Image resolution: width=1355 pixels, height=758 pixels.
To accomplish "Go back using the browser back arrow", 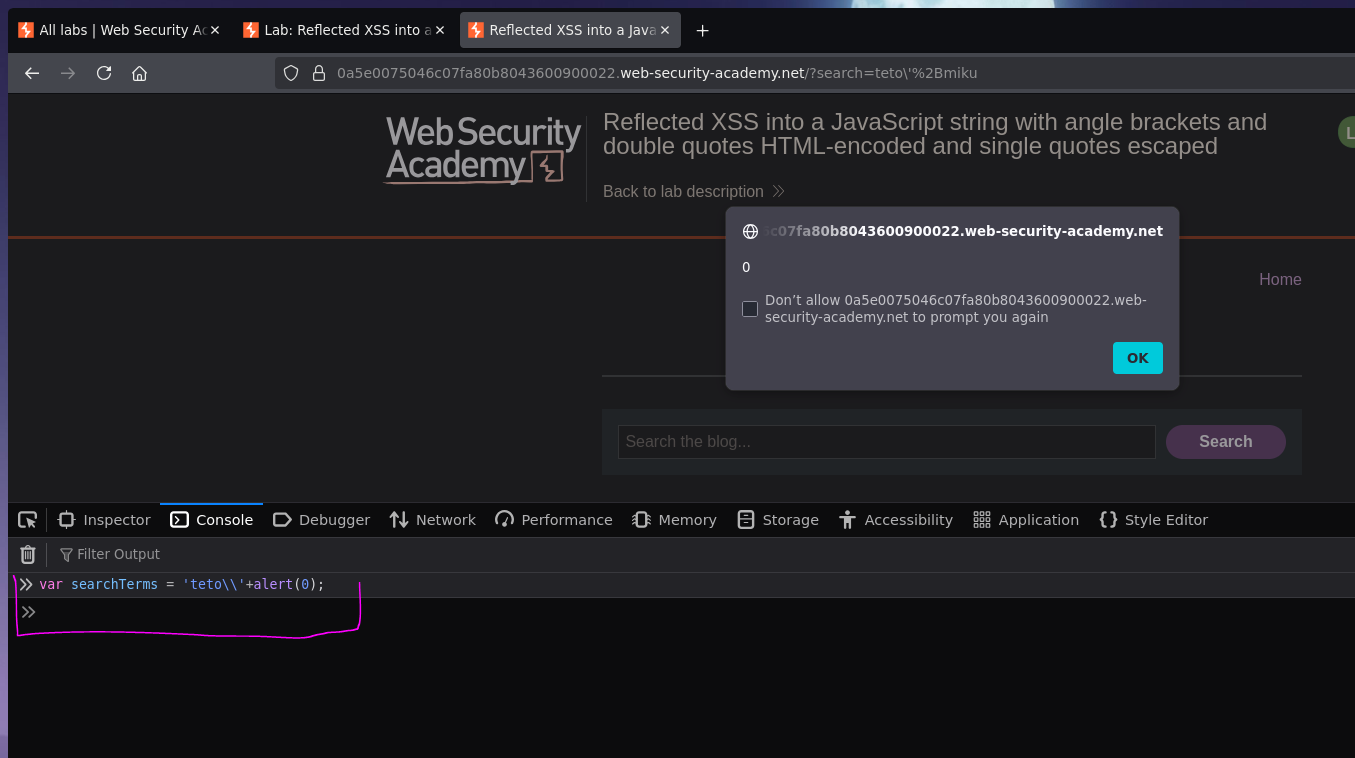I will 32,73.
